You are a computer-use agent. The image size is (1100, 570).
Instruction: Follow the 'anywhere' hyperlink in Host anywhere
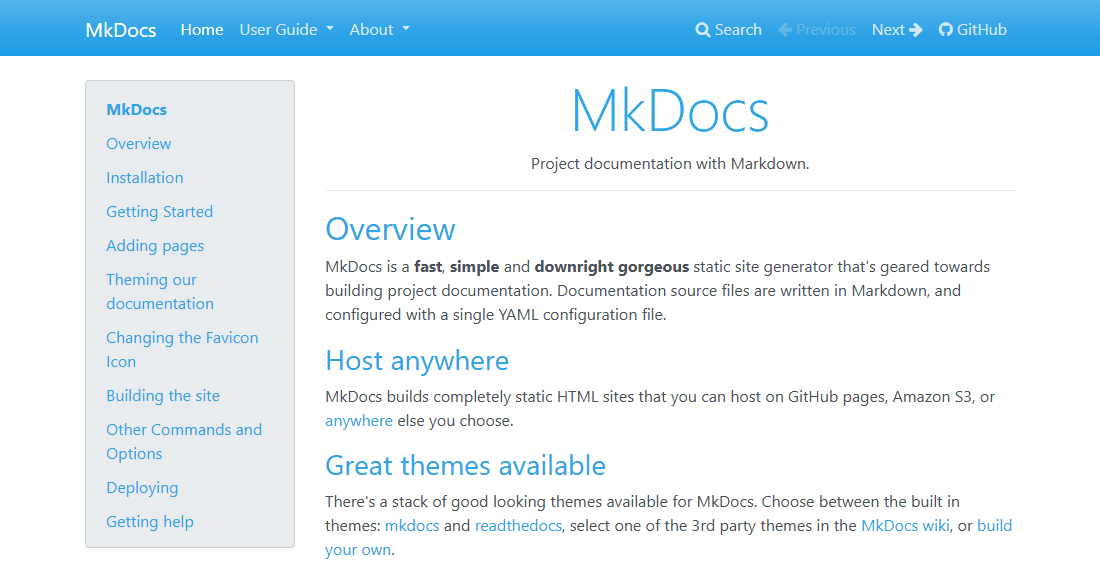tap(358, 421)
